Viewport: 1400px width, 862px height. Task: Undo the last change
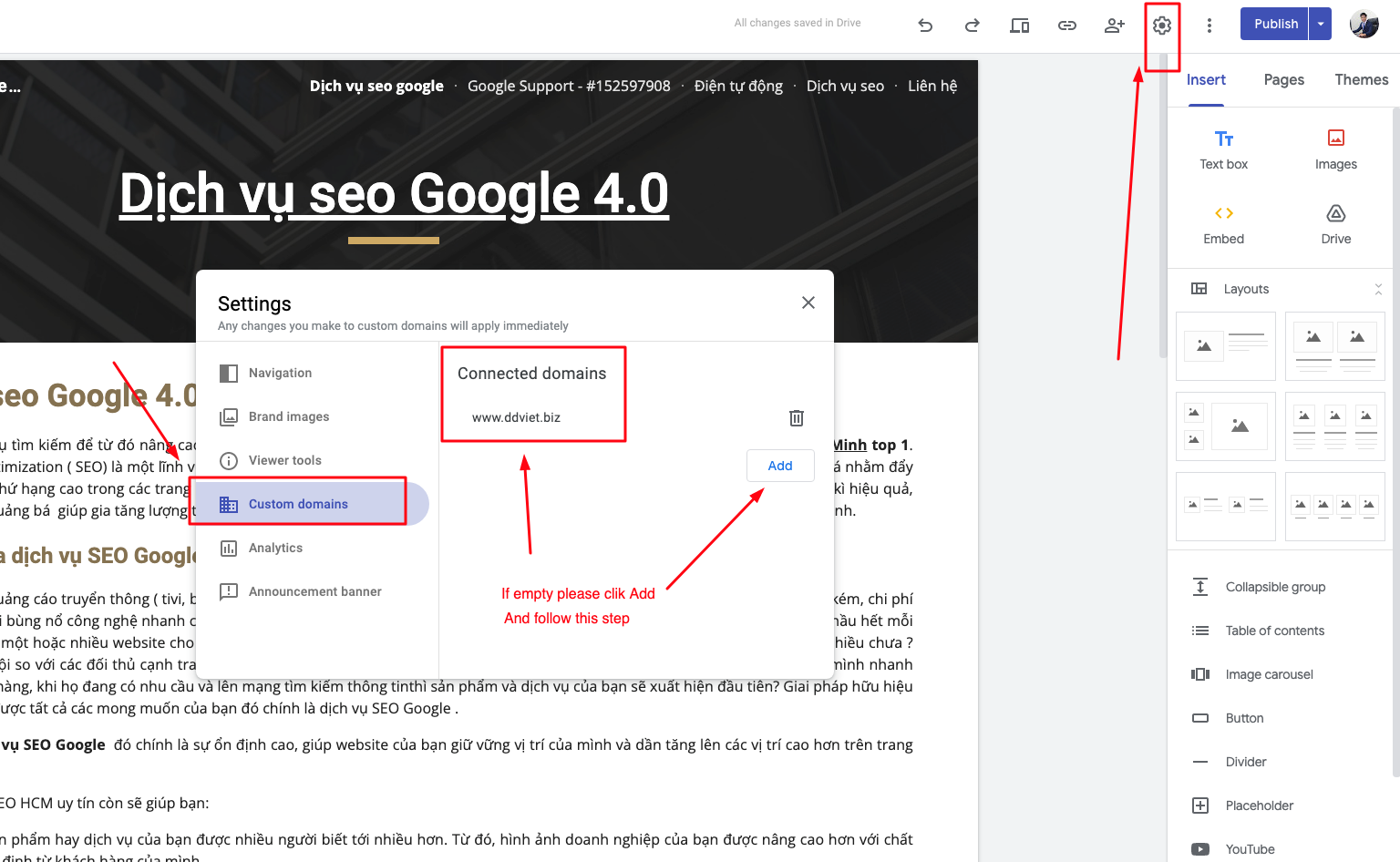point(925,25)
